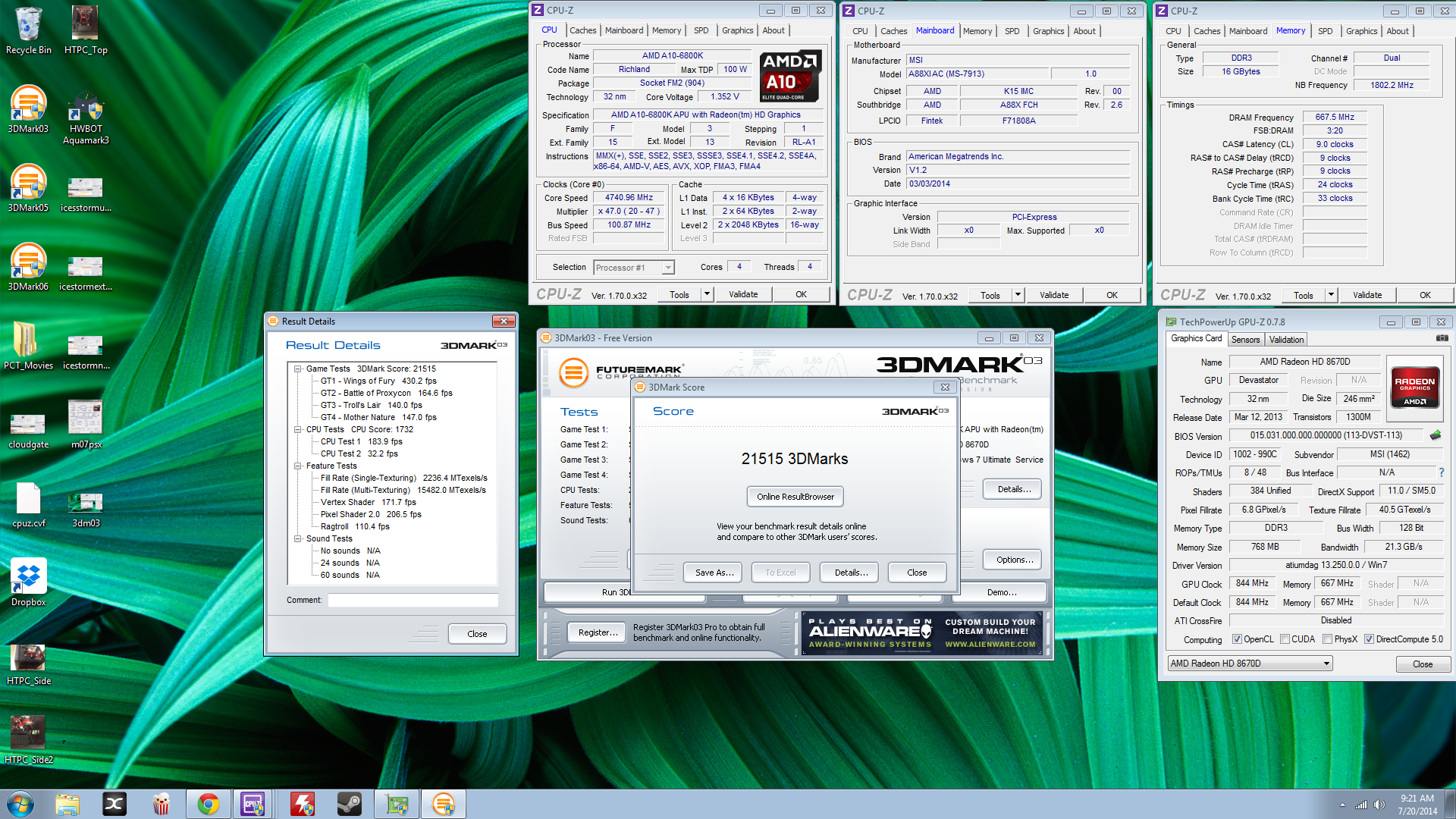This screenshot has height=819, width=1456.
Task: Toggle CUDA checkbox in GPU-Z
Action: coord(1285,639)
